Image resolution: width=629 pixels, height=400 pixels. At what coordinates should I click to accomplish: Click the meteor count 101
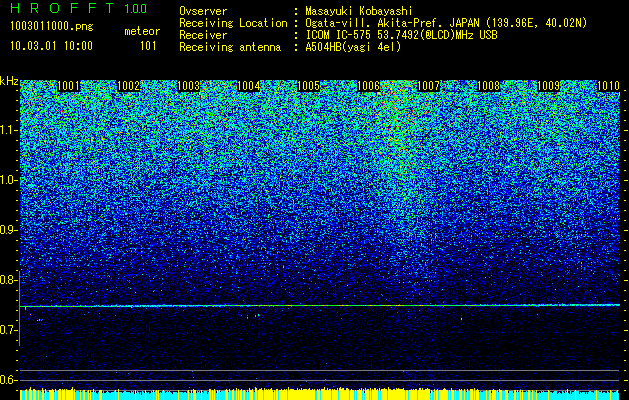[x=148, y=46]
